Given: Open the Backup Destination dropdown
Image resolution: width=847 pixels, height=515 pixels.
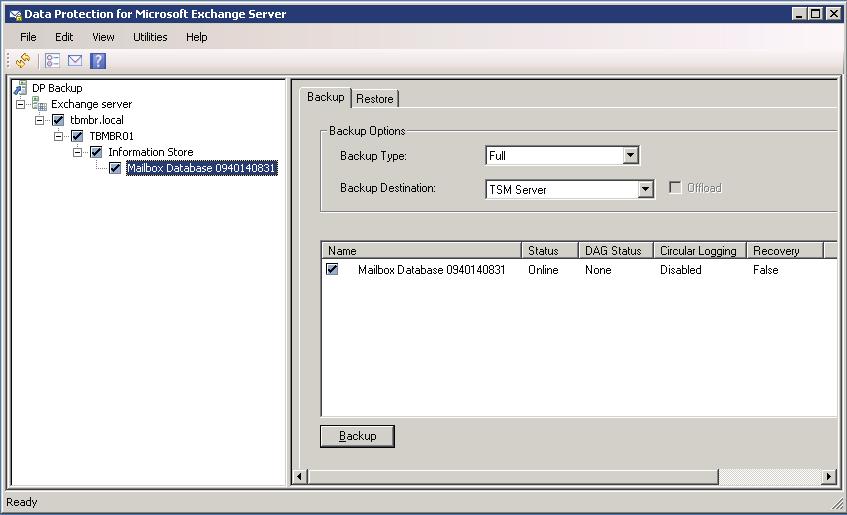Looking at the screenshot, I should 646,189.
